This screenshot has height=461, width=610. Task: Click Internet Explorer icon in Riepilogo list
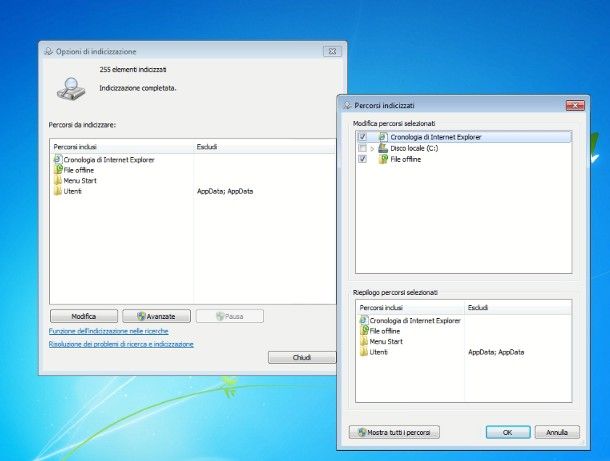tap(363, 320)
